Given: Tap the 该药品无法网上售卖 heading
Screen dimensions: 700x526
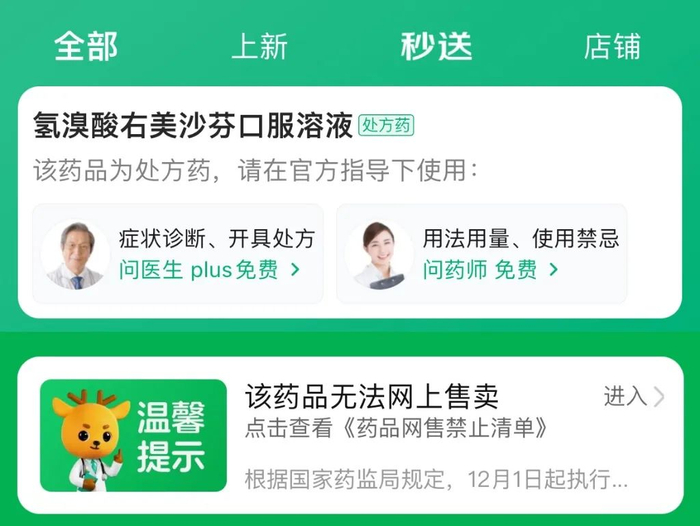Looking at the screenshot, I should click(x=371, y=396).
